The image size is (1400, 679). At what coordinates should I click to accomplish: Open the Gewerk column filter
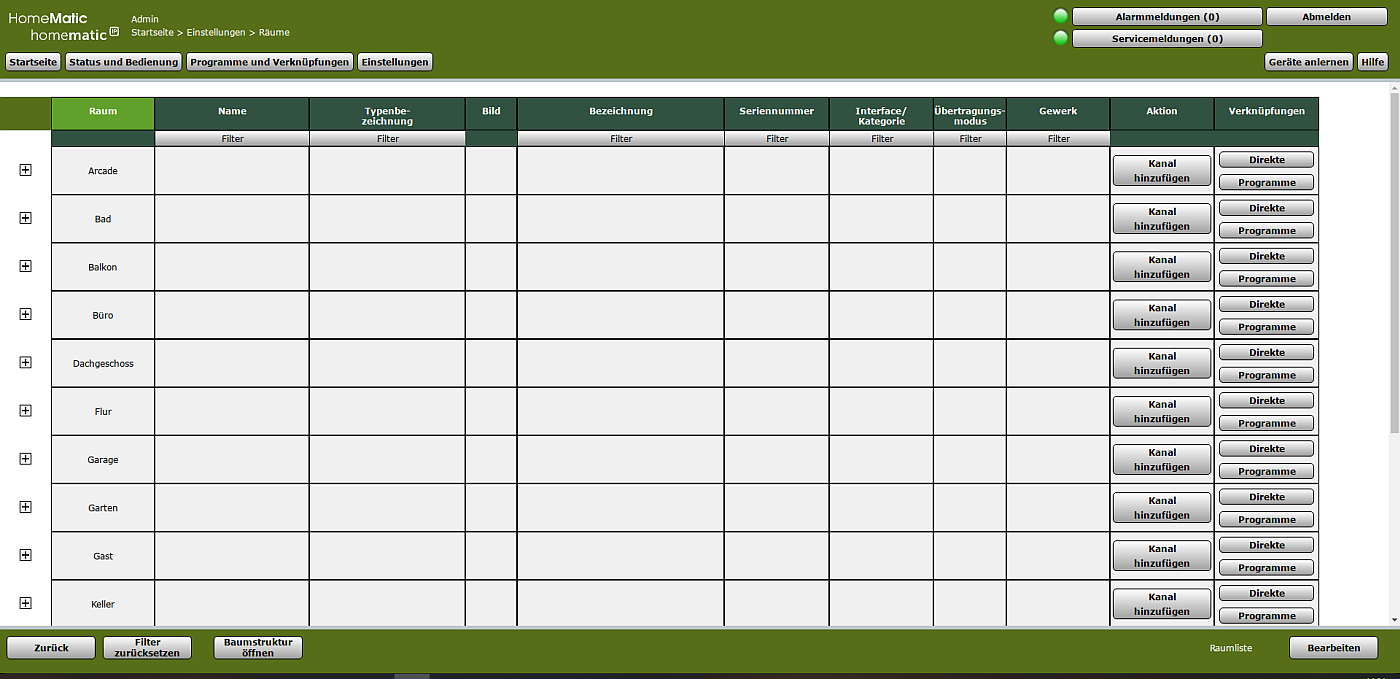click(1059, 139)
